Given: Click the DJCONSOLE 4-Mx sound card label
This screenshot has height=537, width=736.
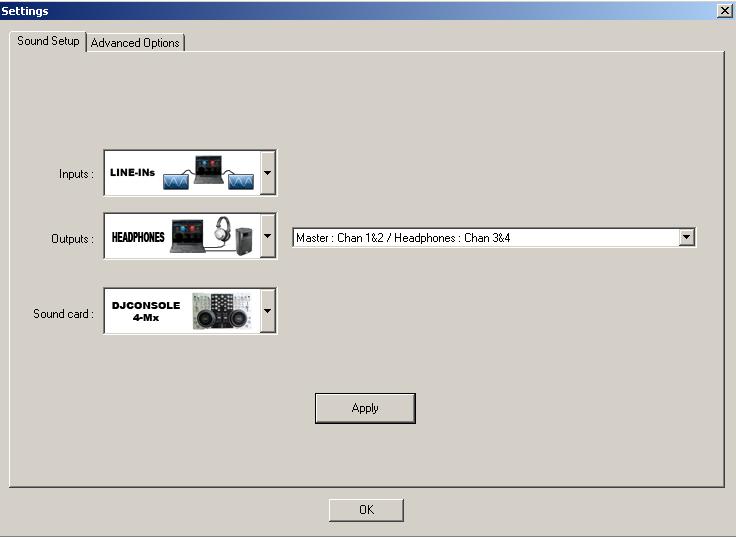Looking at the screenshot, I should (145, 311).
